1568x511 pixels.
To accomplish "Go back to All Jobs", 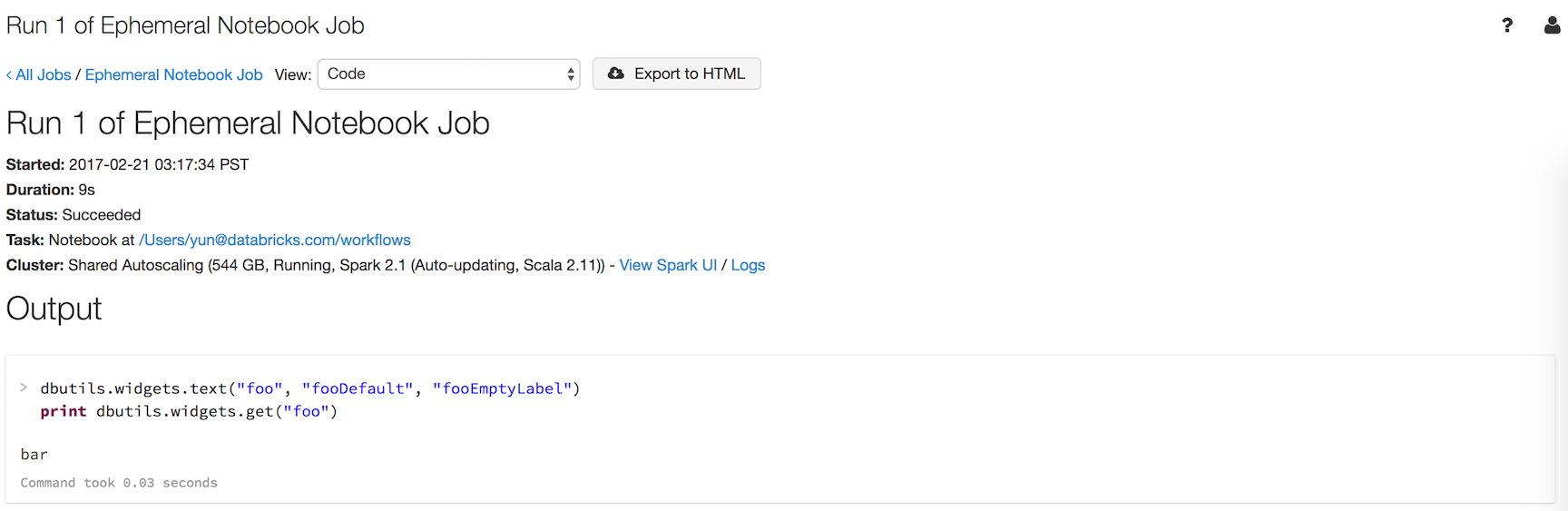I will click(x=39, y=75).
